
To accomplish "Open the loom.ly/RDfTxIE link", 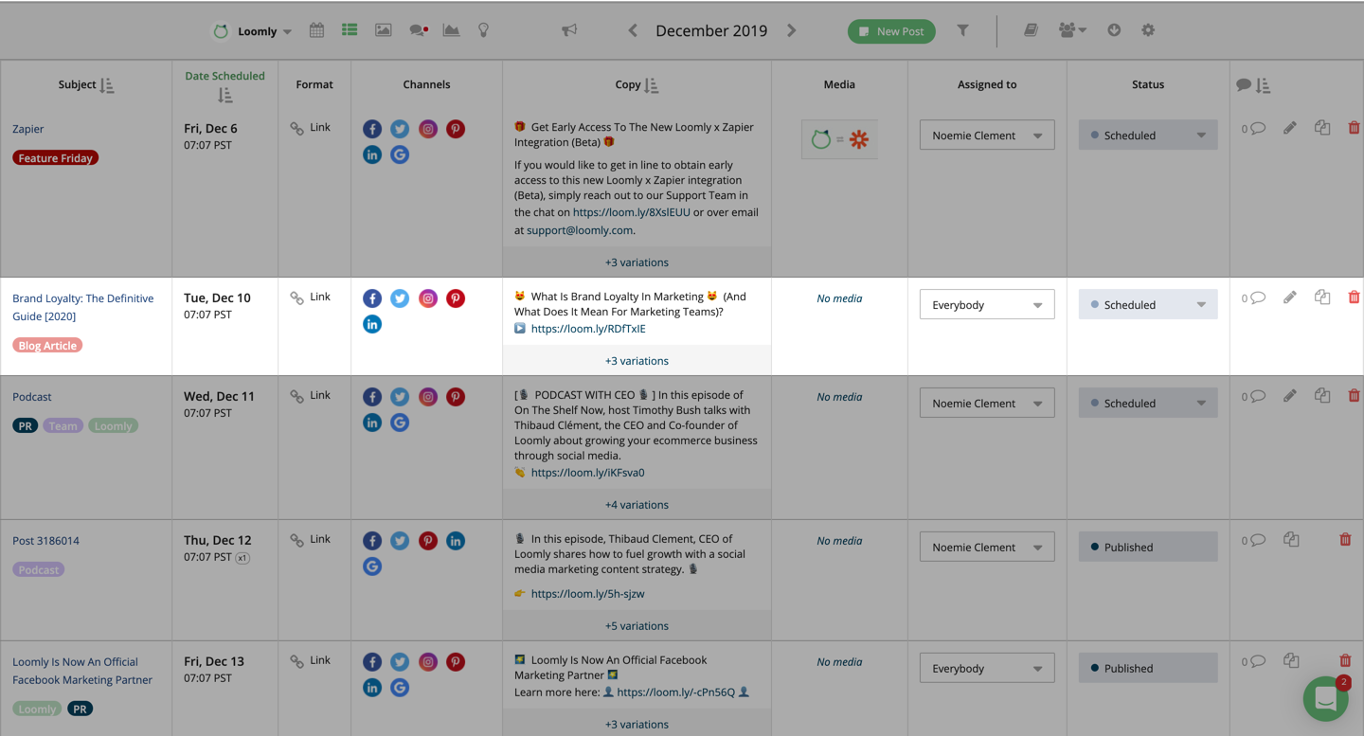I will pyautogui.click(x=588, y=329).
